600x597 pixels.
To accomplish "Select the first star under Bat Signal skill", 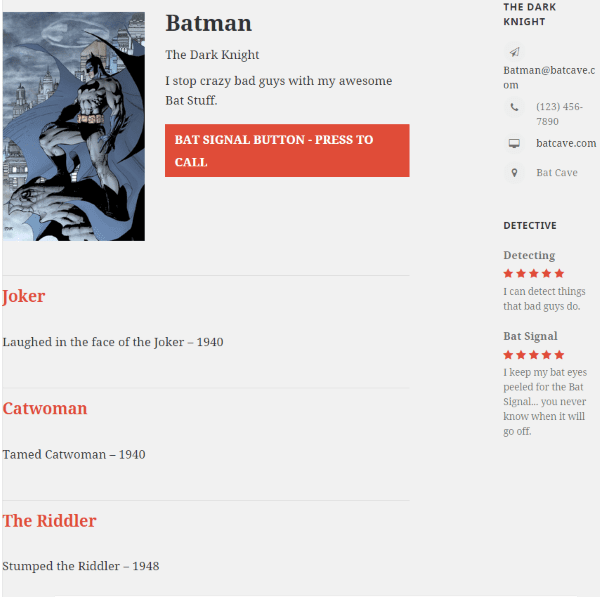I will coord(508,355).
